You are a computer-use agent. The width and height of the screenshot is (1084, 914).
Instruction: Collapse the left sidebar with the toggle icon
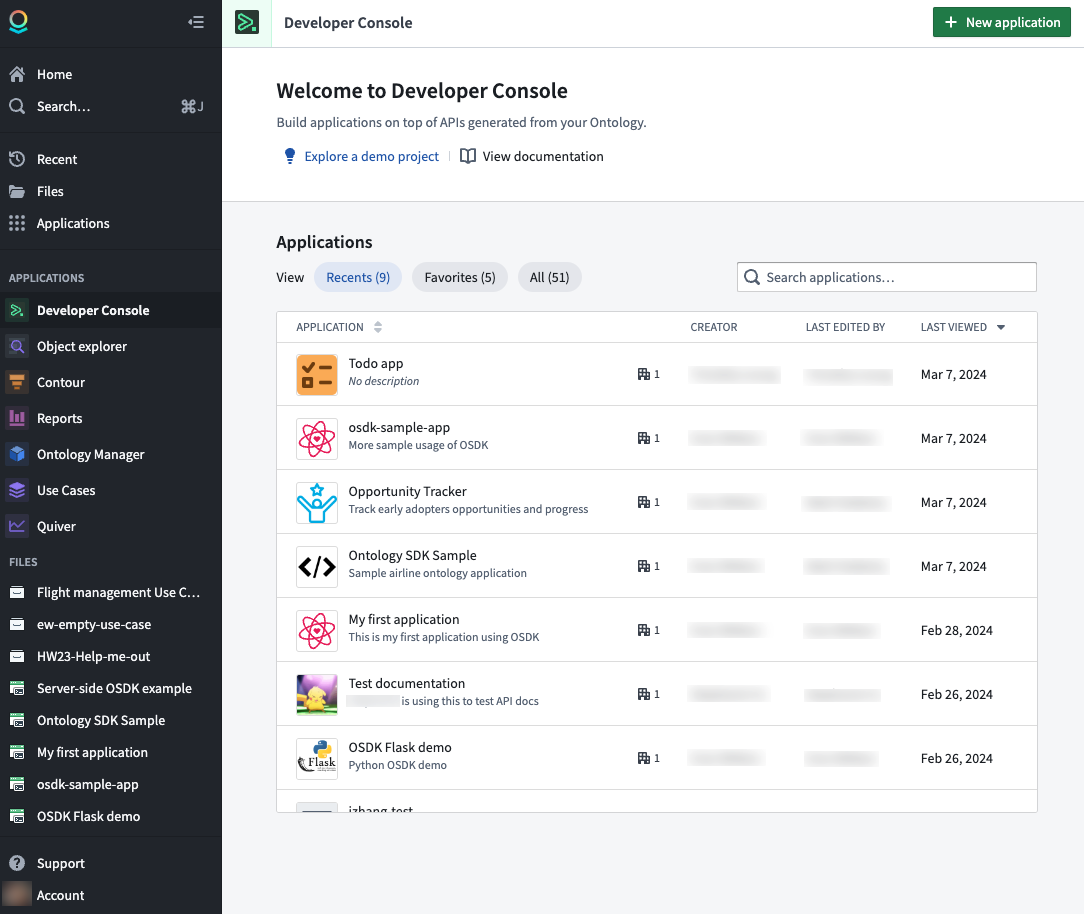196,22
